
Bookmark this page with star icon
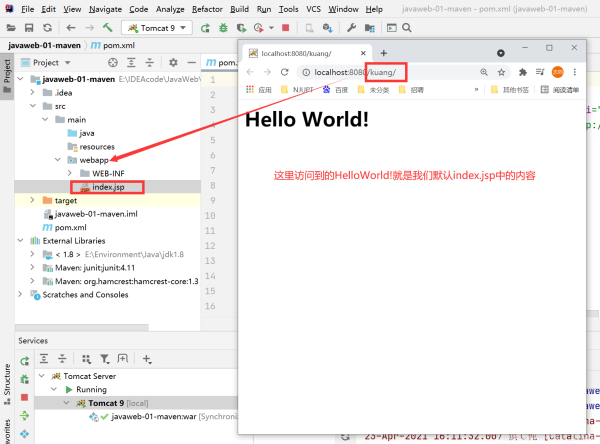pos(501,72)
